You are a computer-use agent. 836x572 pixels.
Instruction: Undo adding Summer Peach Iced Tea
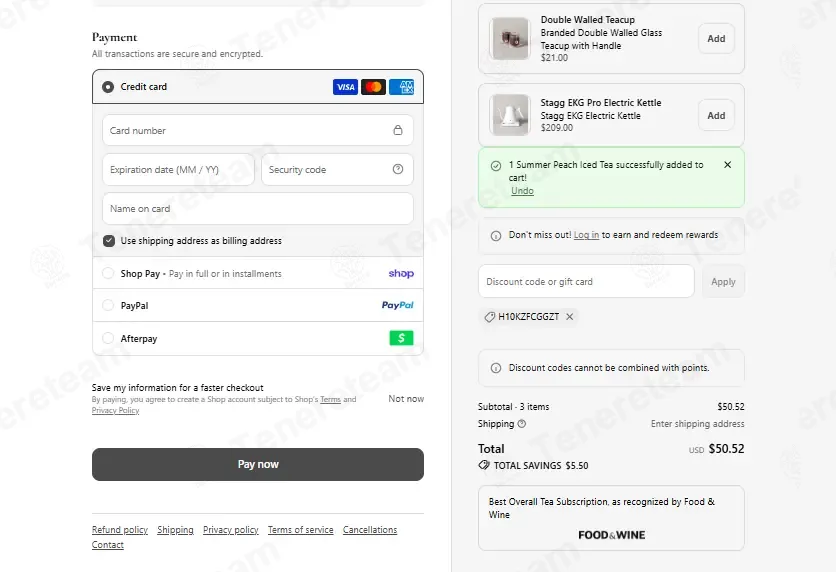tap(522, 191)
